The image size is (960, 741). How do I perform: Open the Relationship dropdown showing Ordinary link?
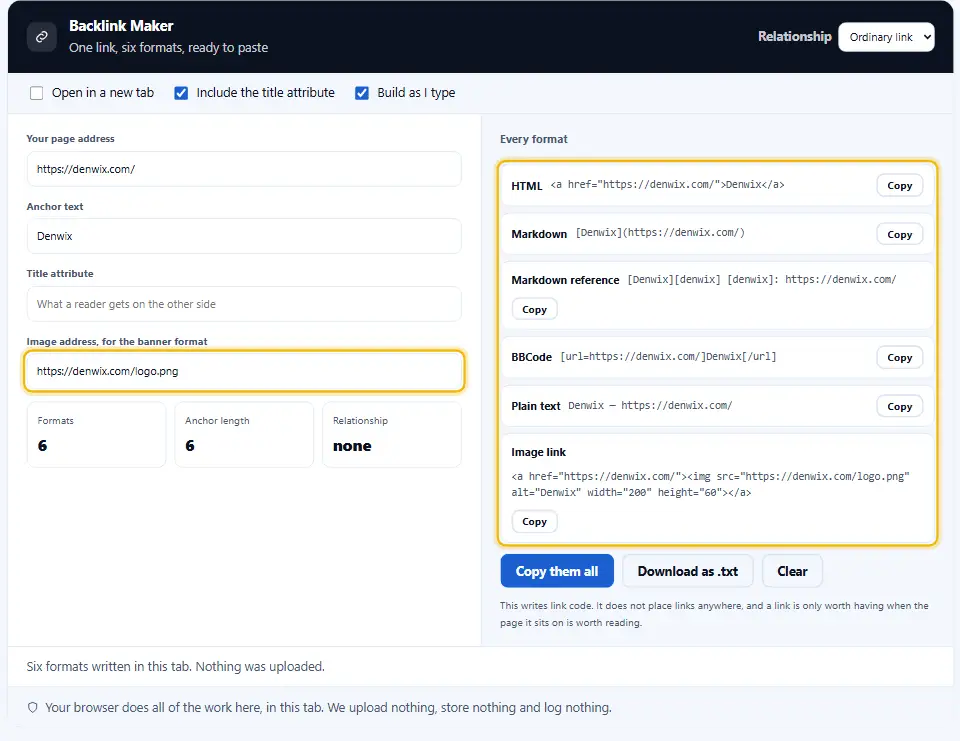886,37
